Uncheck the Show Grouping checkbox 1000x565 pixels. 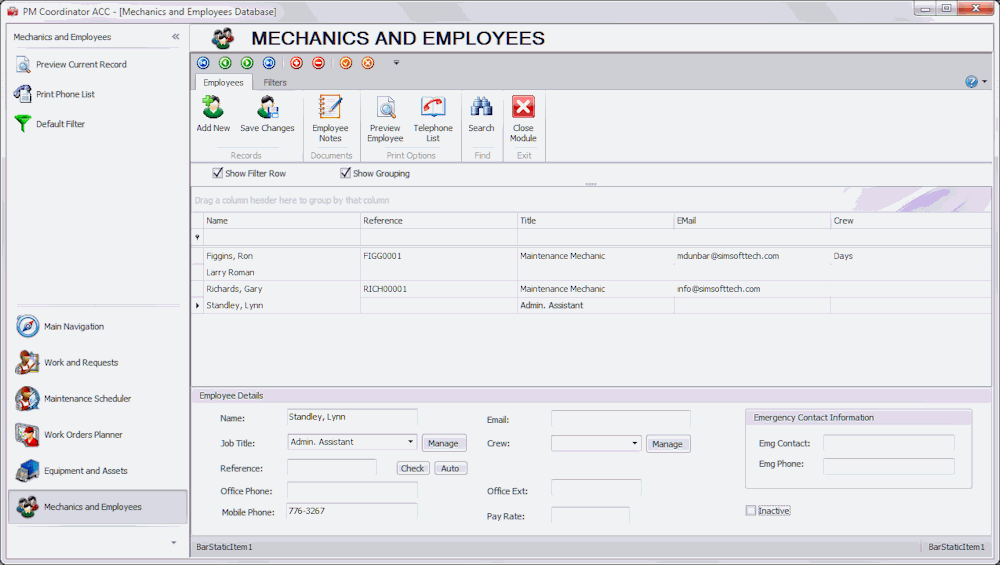click(x=345, y=173)
